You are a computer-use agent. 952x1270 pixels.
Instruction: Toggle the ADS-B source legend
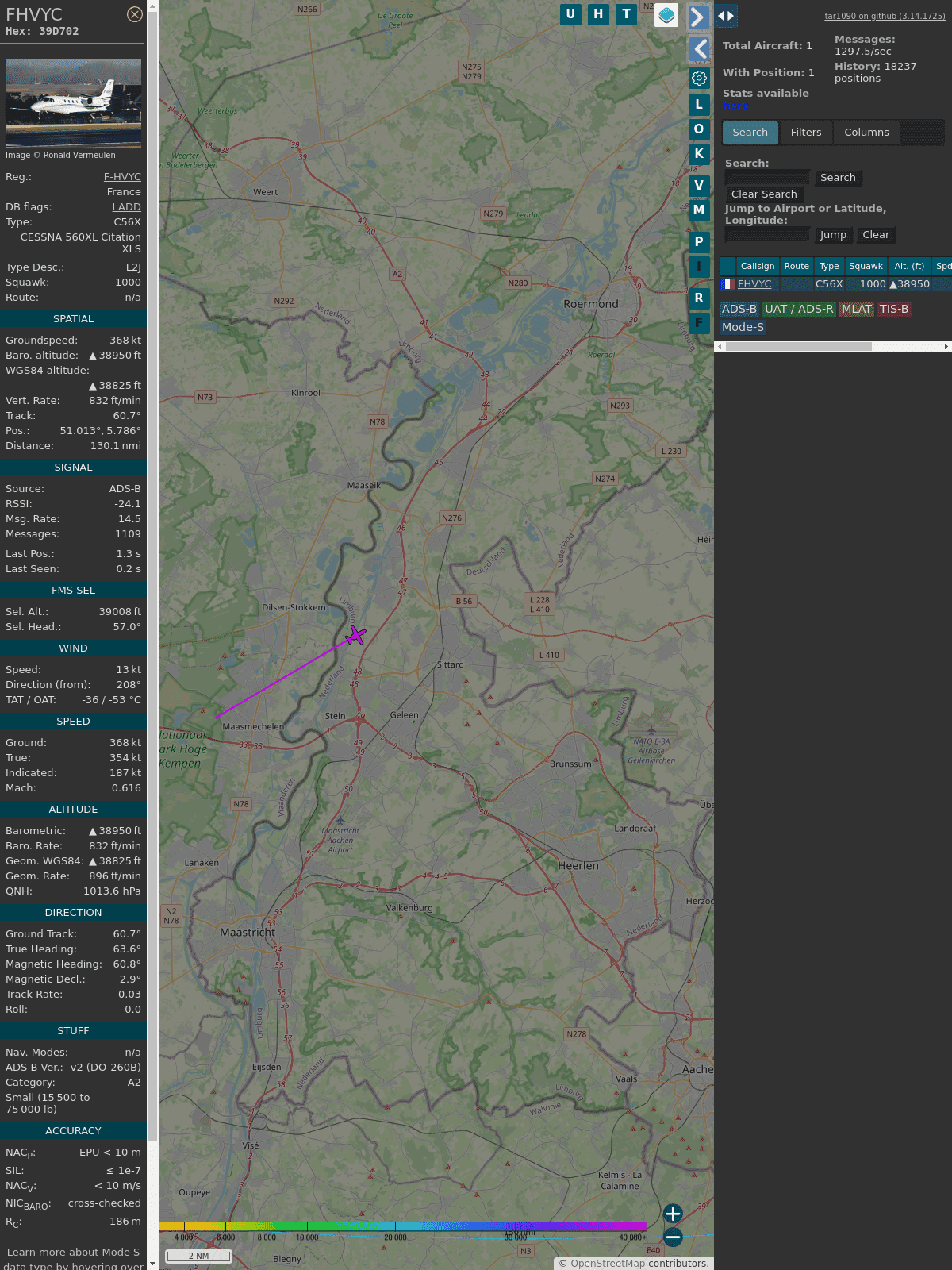(x=739, y=310)
